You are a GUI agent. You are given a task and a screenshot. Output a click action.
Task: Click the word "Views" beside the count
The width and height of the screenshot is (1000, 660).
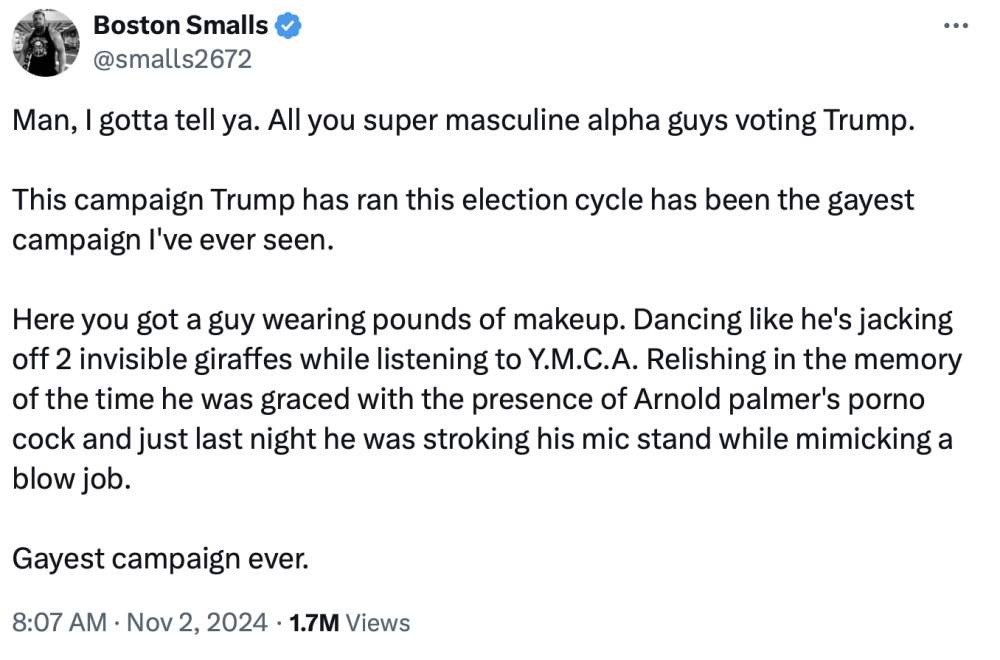click(x=379, y=622)
